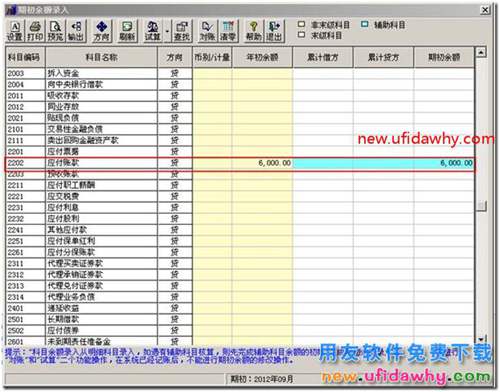
Task: Click the 方向 column header
Action: pos(175,57)
